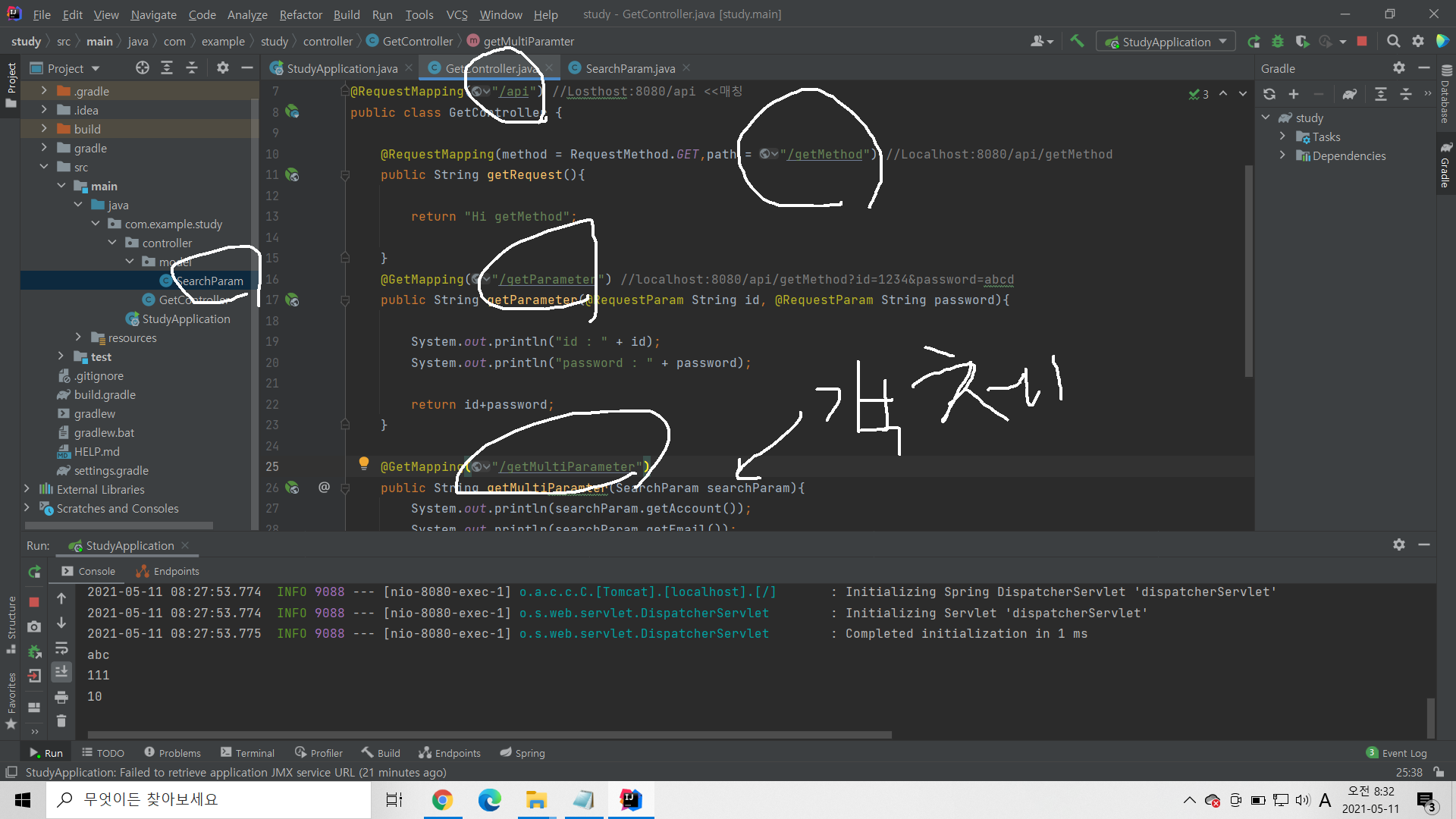1456x819 pixels.
Task: Clear console output with the trash icon
Action: [x=61, y=721]
